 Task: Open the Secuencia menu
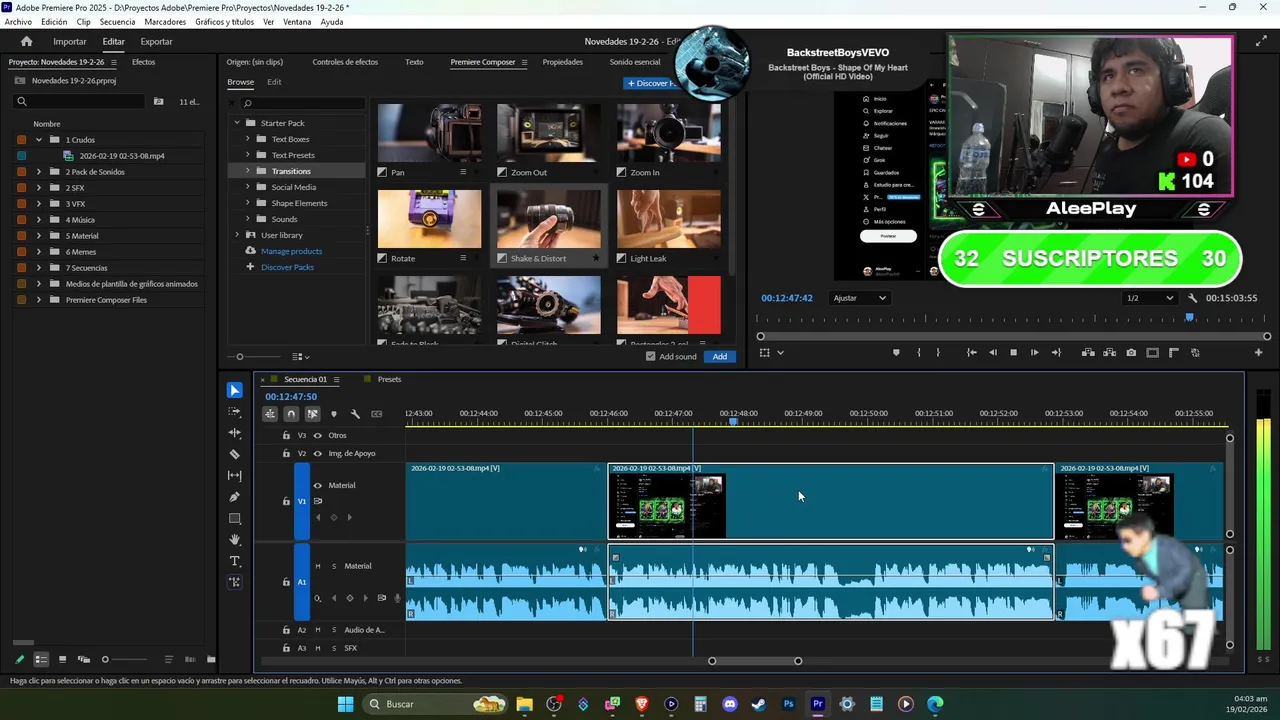pyautogui.click(x=118, y=22)
